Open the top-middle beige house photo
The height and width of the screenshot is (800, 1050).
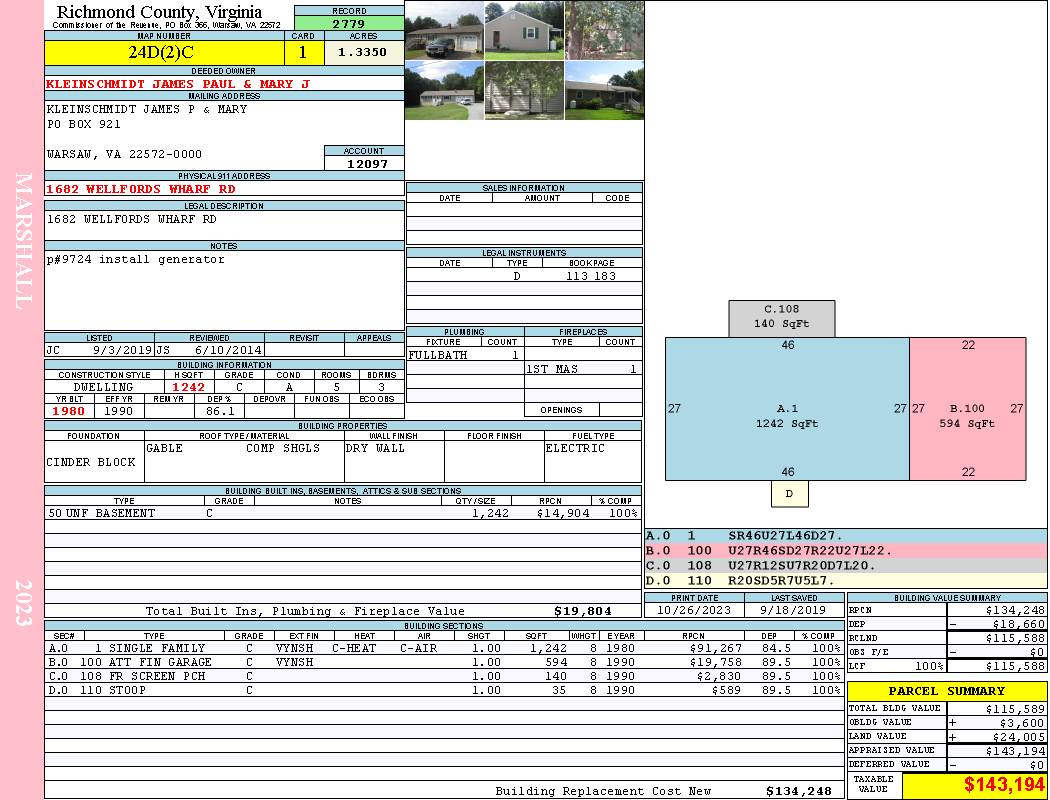coord(524,30)
